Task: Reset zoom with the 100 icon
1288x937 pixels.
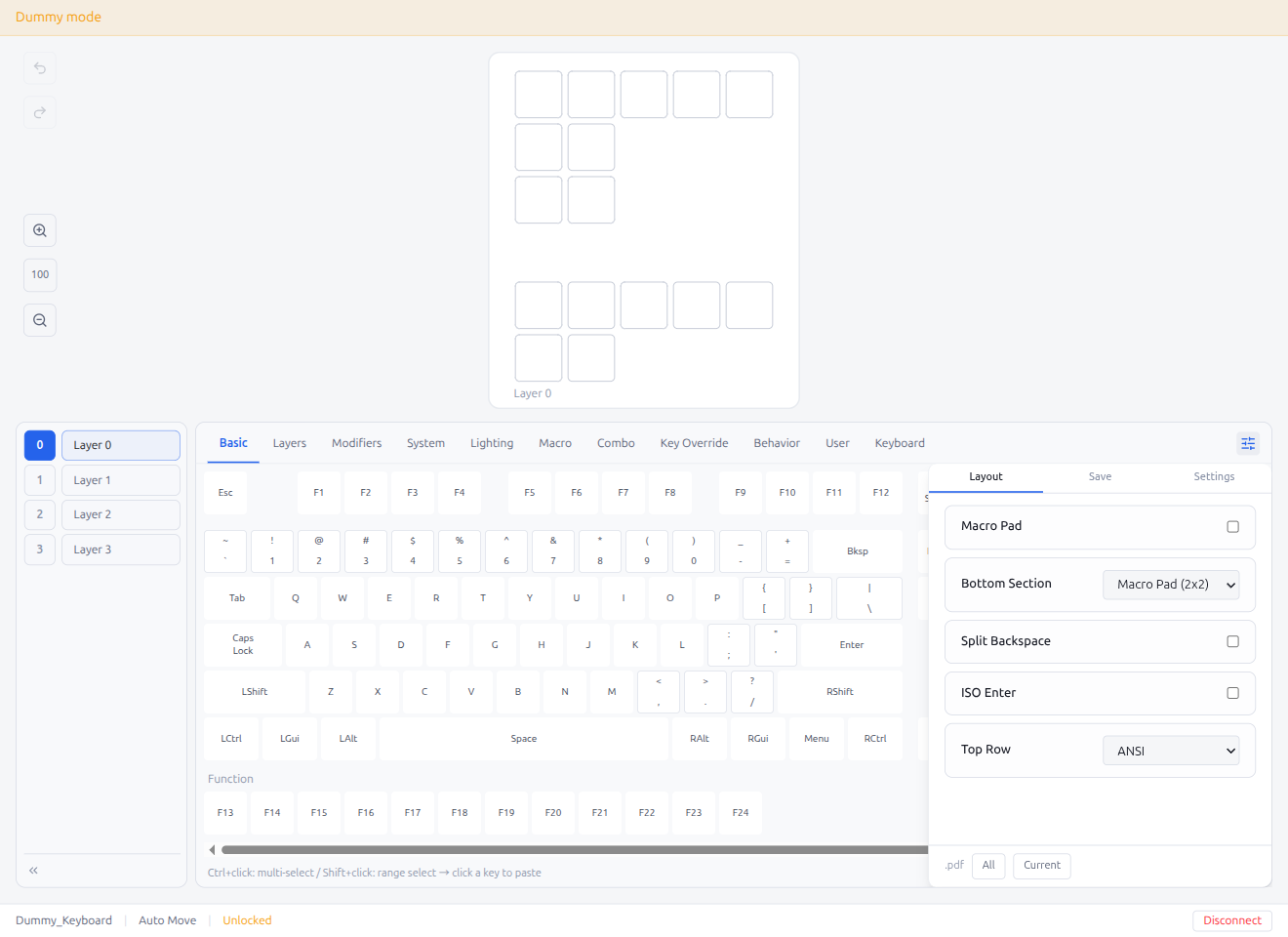Action: coord(39,274)
